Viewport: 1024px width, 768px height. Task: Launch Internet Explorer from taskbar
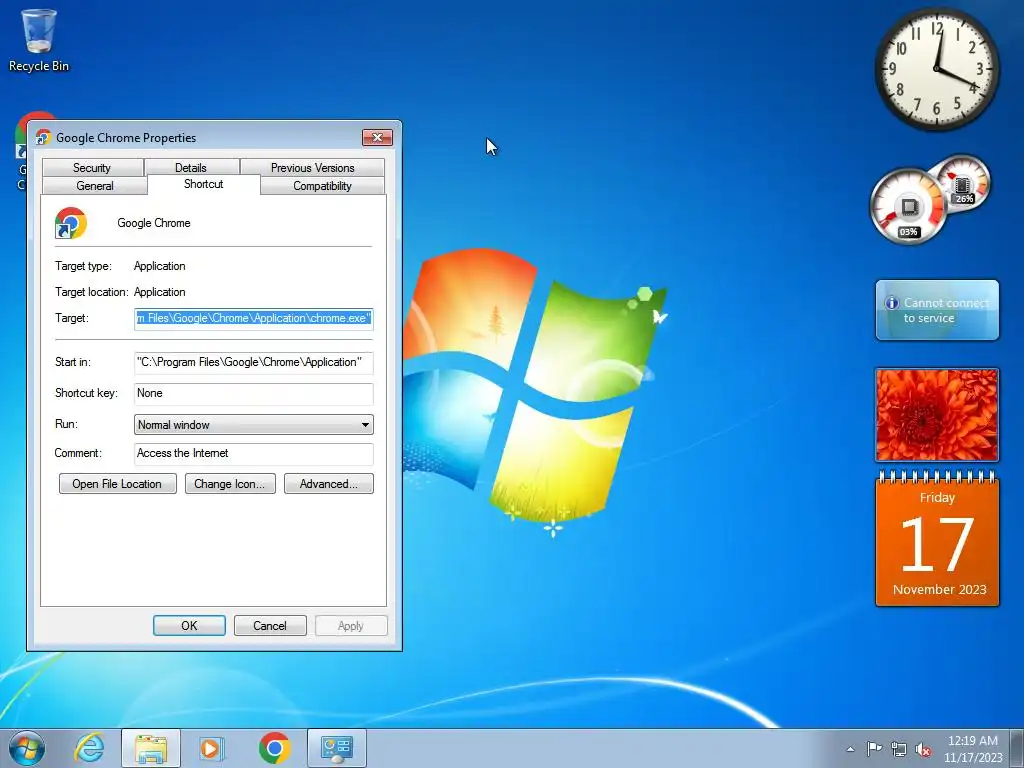89,748
